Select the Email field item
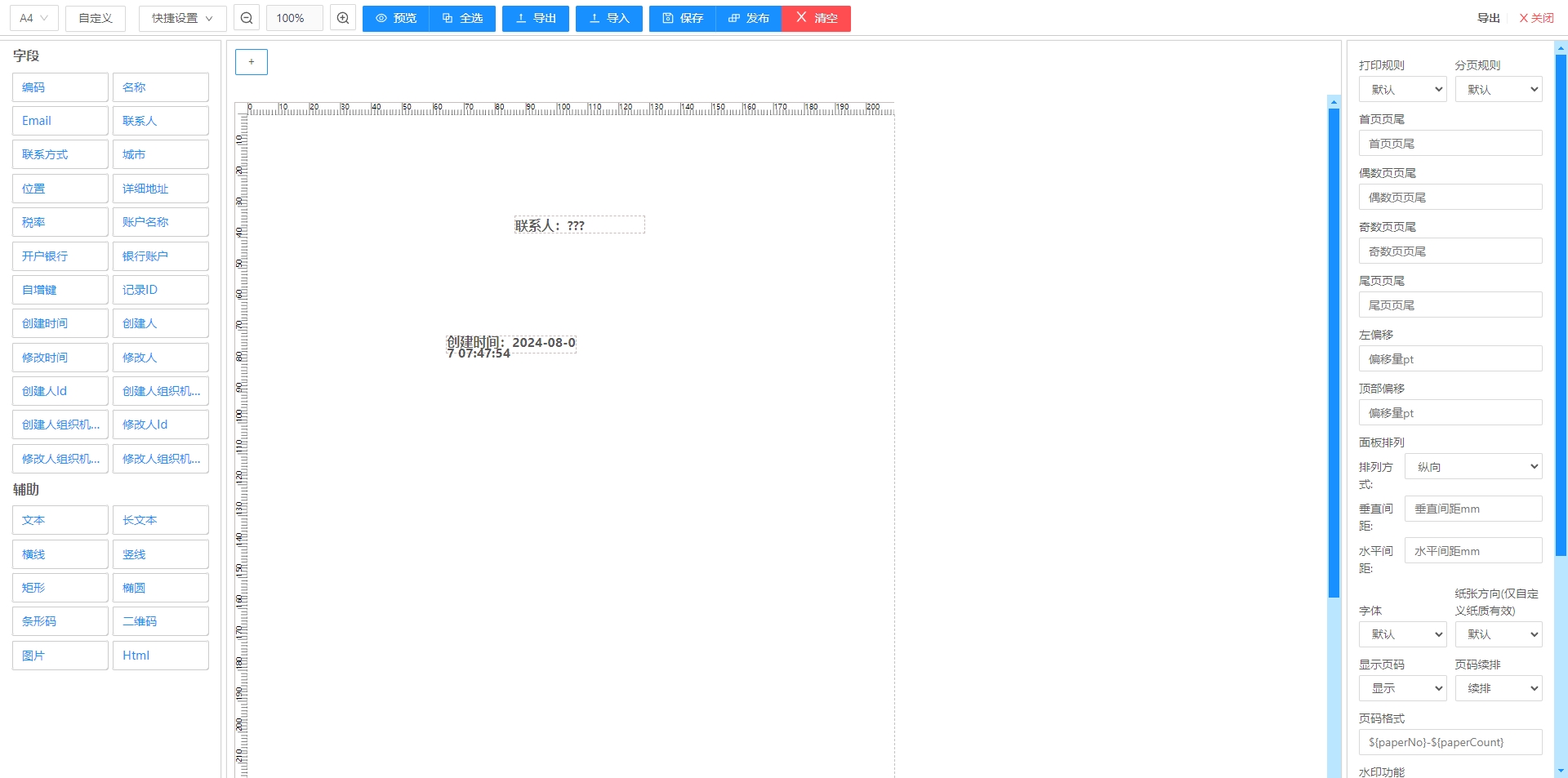 pos(60,121)
